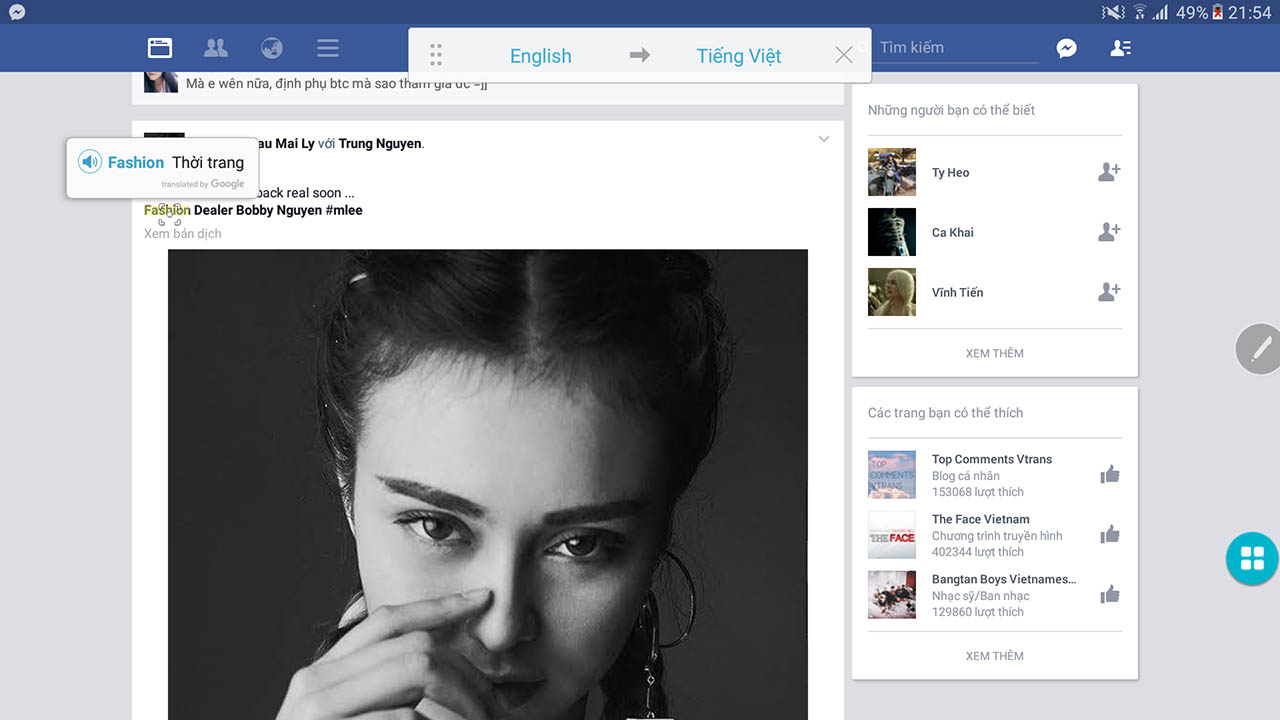
Task: Send friend request to Vĩnh Tiến
Action: pyautogui.click(x=1109, y=292)
